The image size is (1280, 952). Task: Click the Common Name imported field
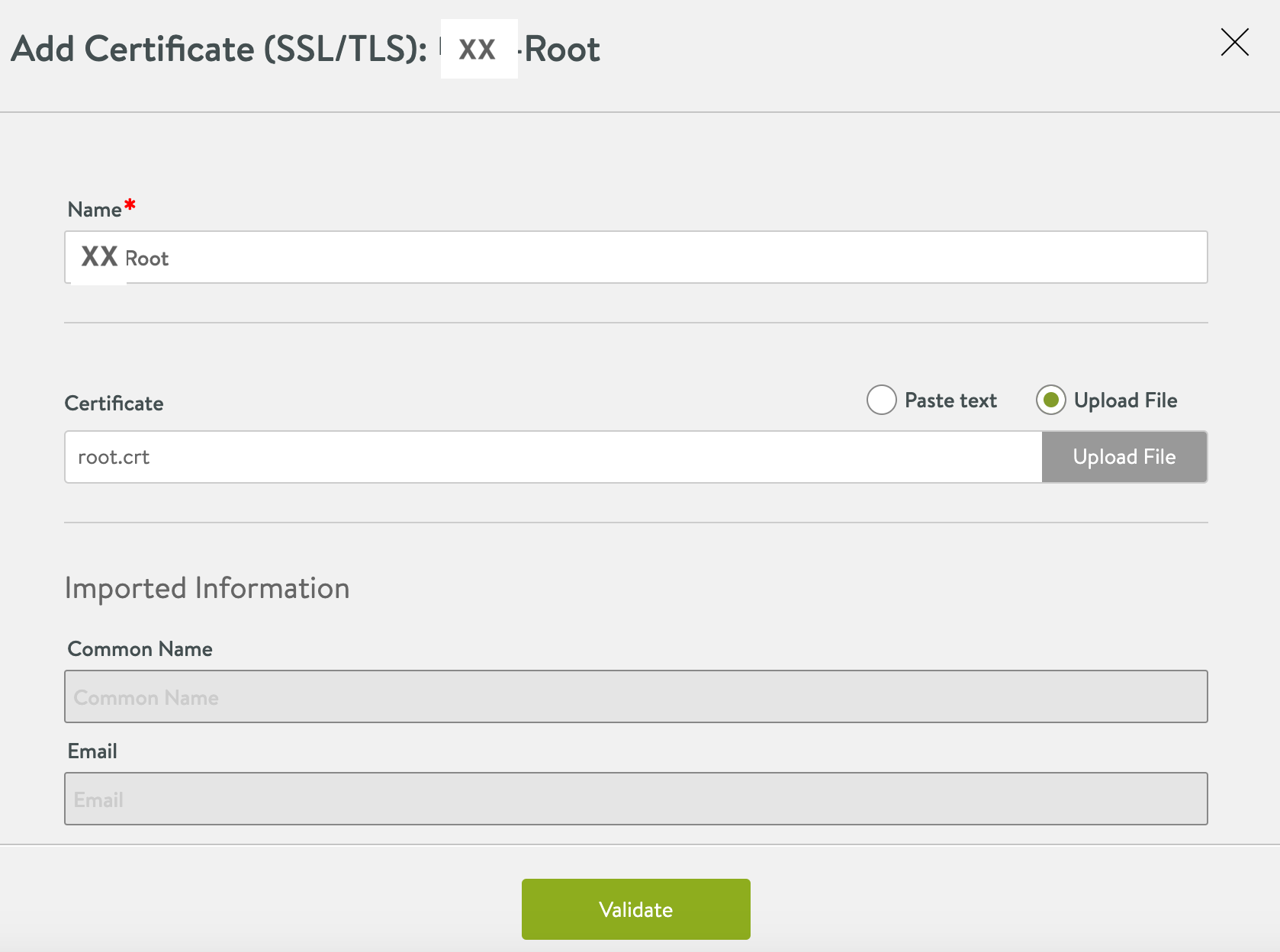(635, 696)
